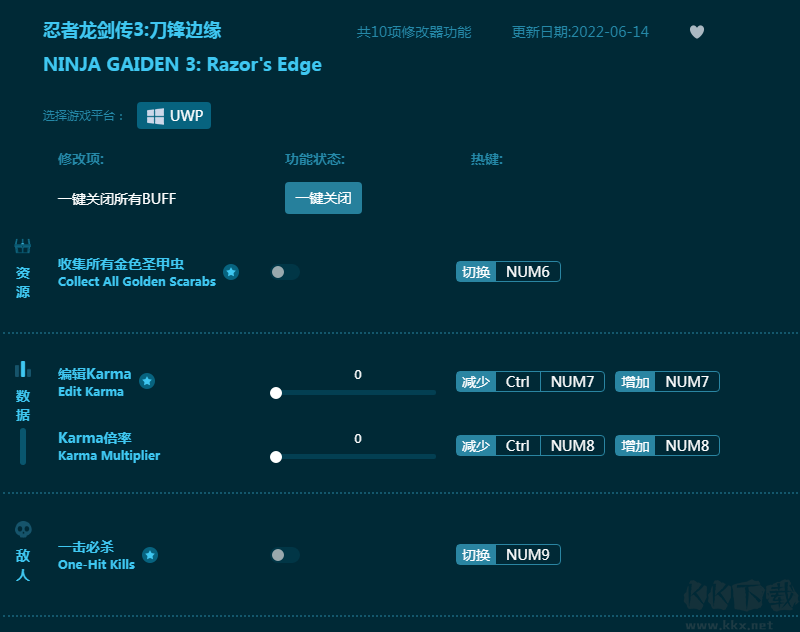The image size is (800, 632).
Task: Select the UWP game platform
Action: tap(174, 116)
